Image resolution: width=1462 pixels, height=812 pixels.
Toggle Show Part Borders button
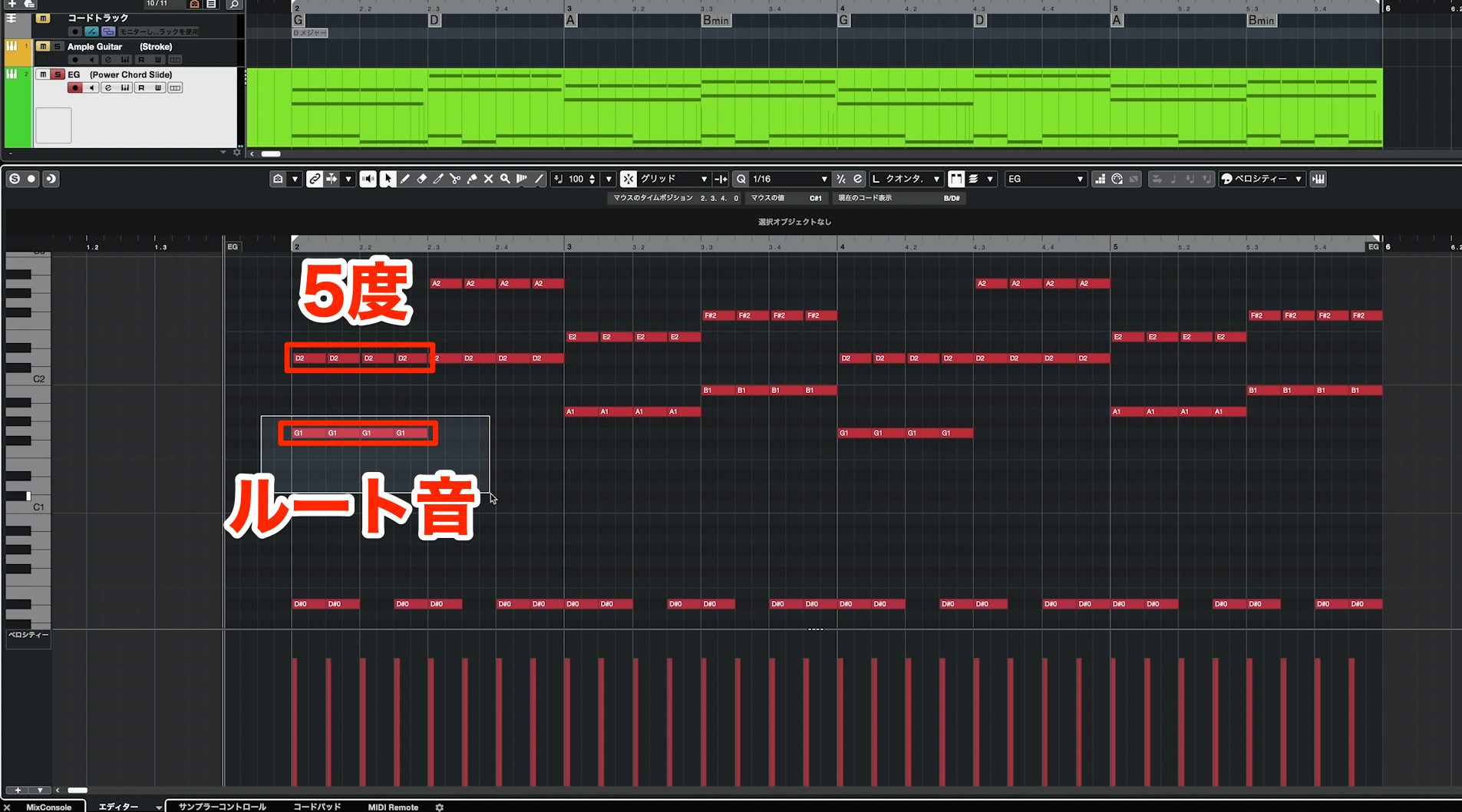tap(956, 179)
